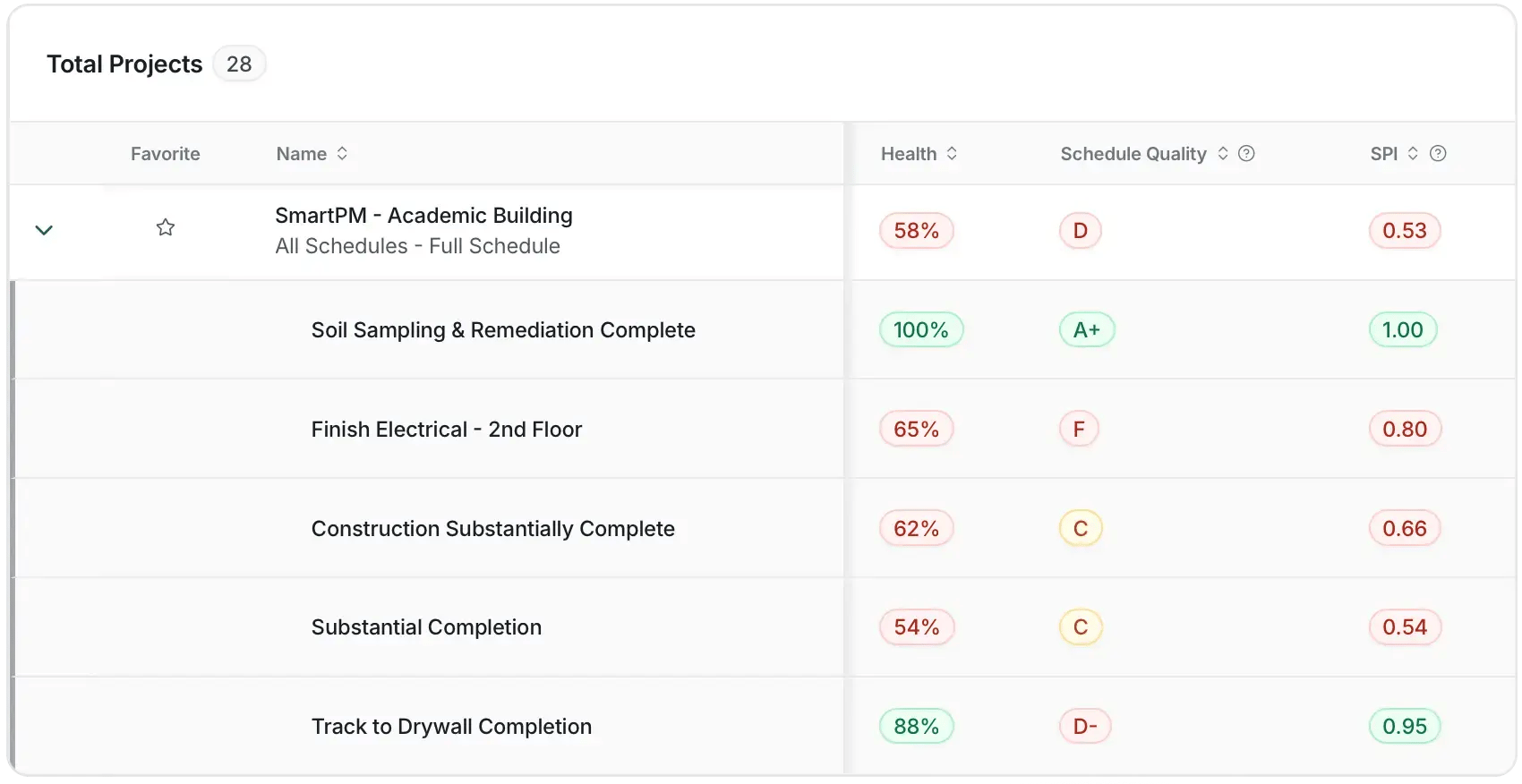Click the 28 project count badge
The height and width of the screenshot is (784, 1522).
tap(239, 64)
